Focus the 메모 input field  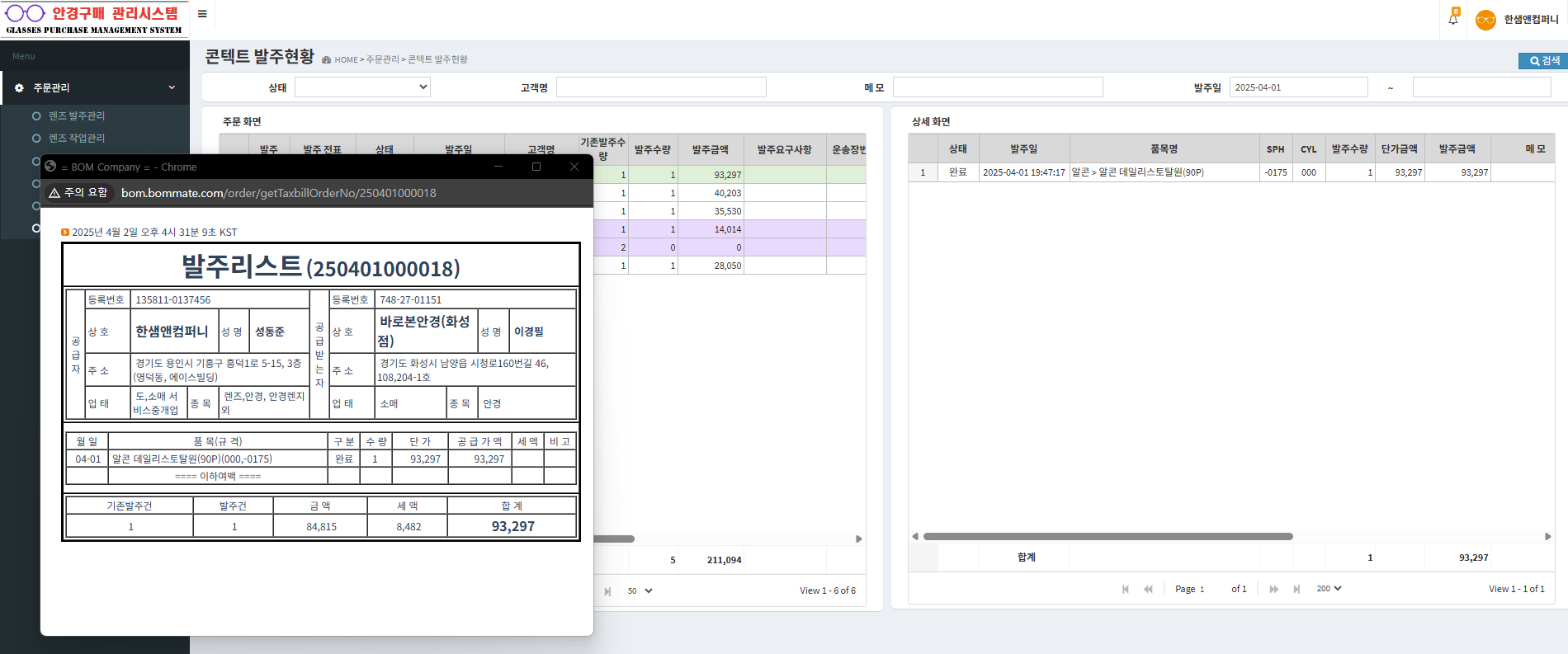click(x=998, y=87)
